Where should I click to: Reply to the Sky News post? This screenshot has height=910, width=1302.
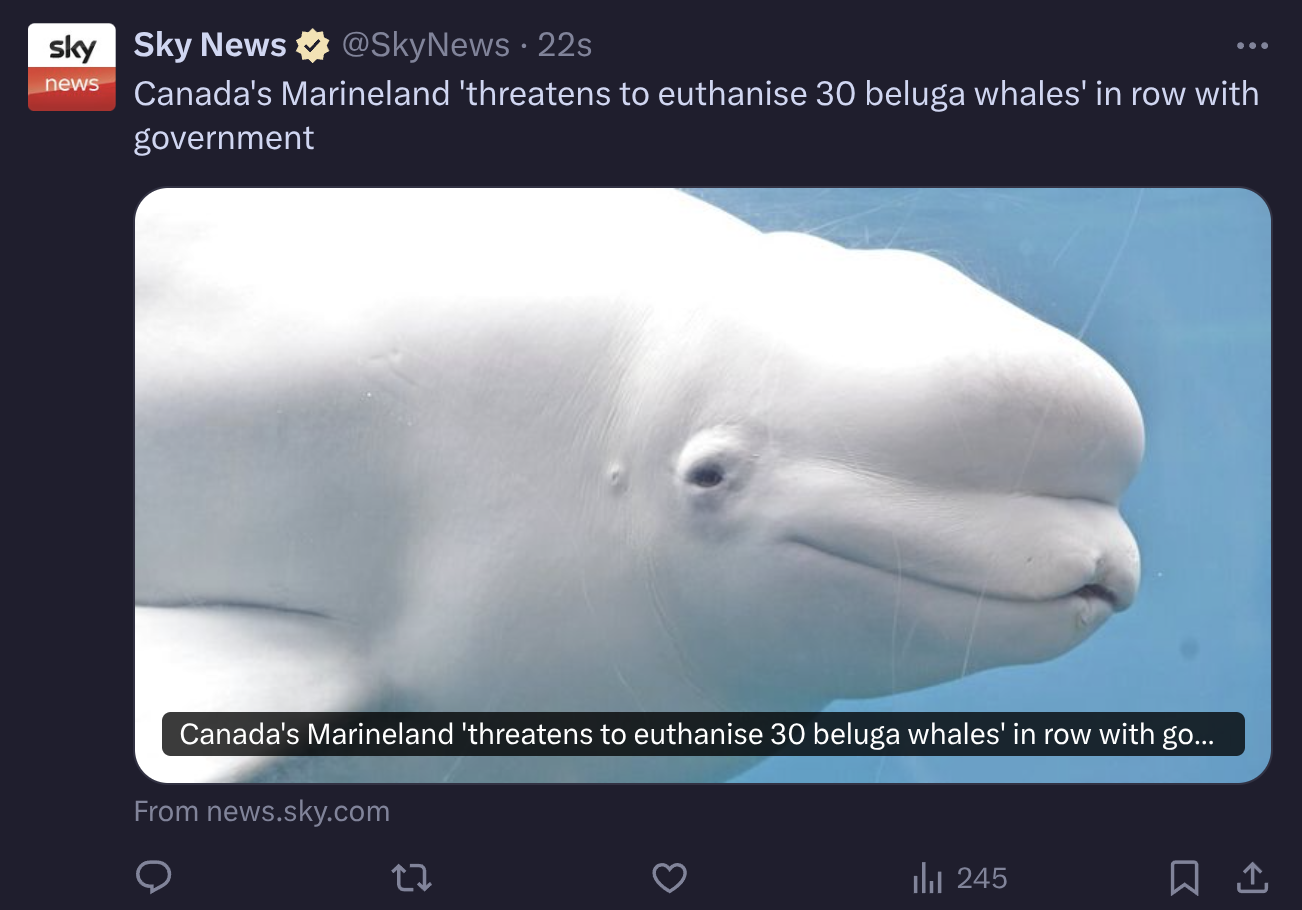click(x=153, y=878)
